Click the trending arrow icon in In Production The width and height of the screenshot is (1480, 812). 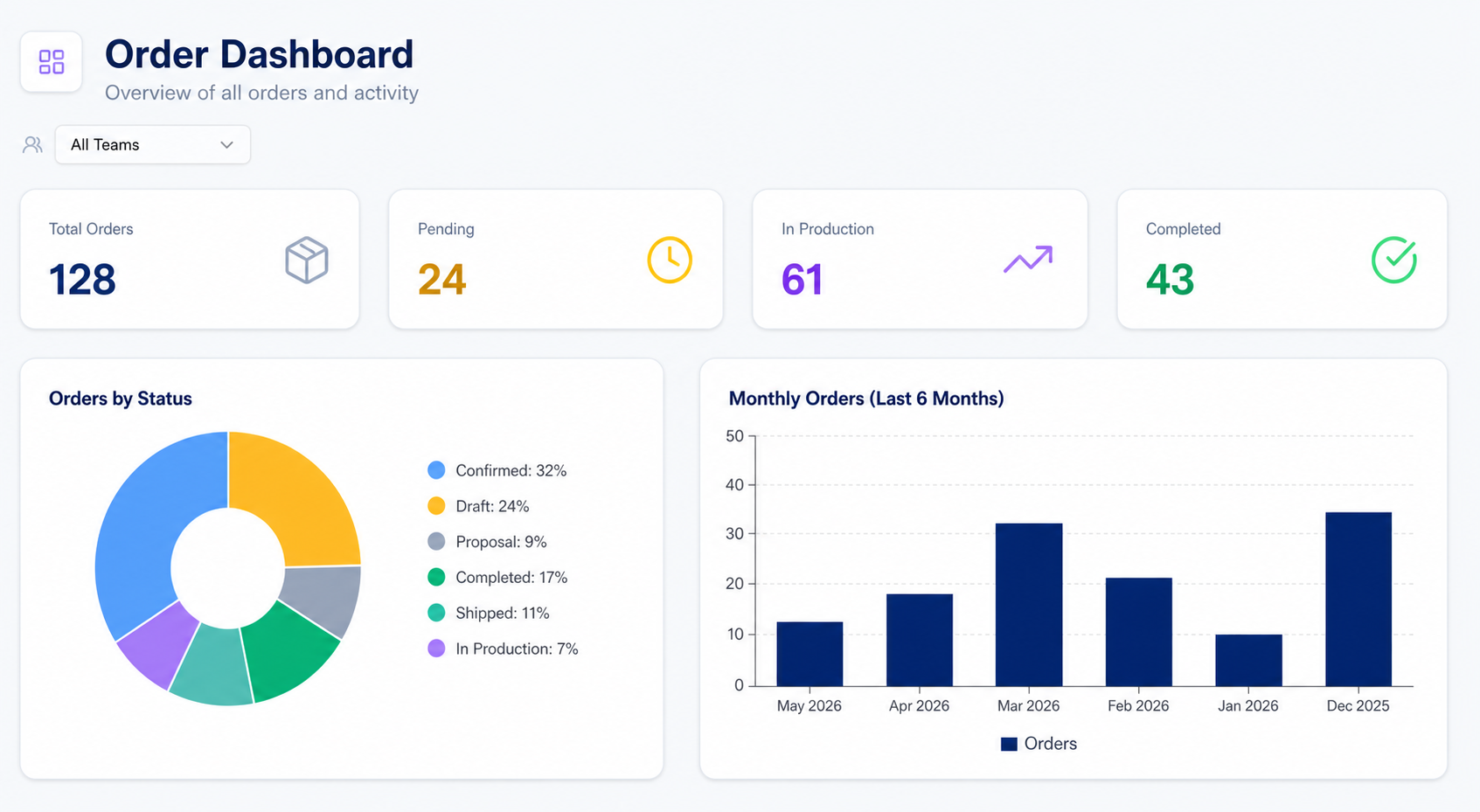click(1028, 260)
